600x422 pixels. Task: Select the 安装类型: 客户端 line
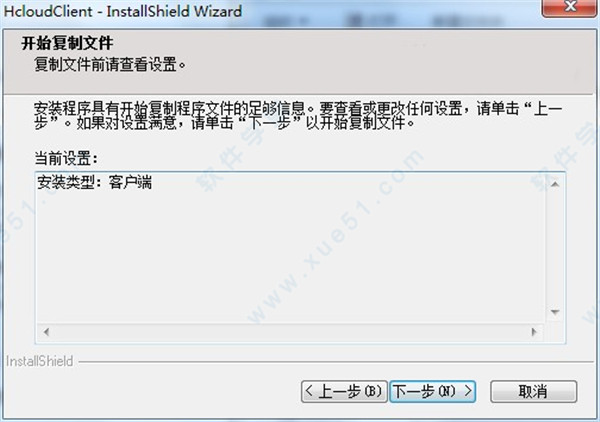point(95,182)
